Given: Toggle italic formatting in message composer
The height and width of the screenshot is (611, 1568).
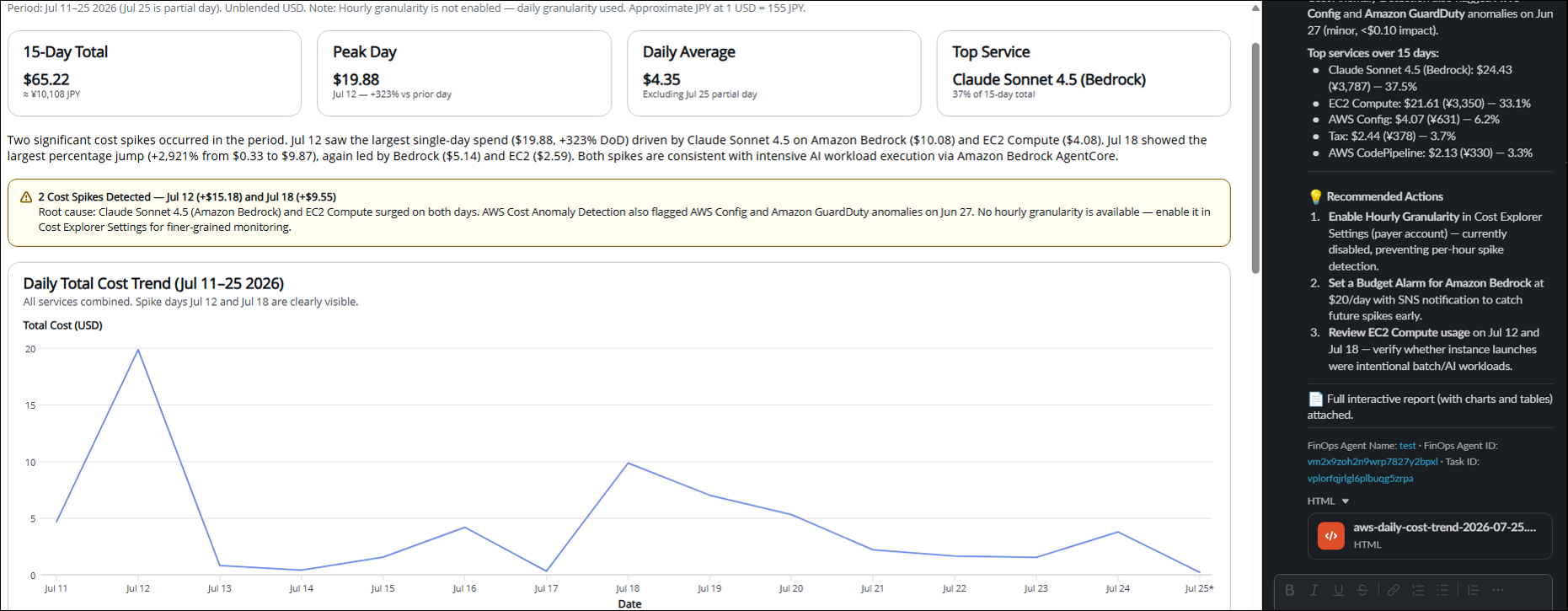Looking at the screenshot, I should point(1314,590).
